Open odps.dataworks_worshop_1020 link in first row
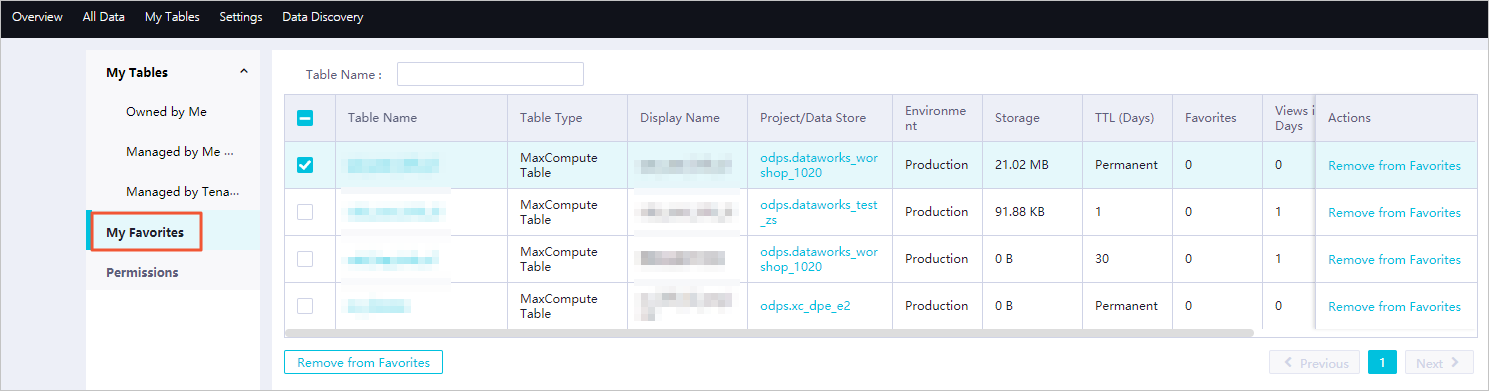The image size is (1489, 391). click(x=819, y=165)
